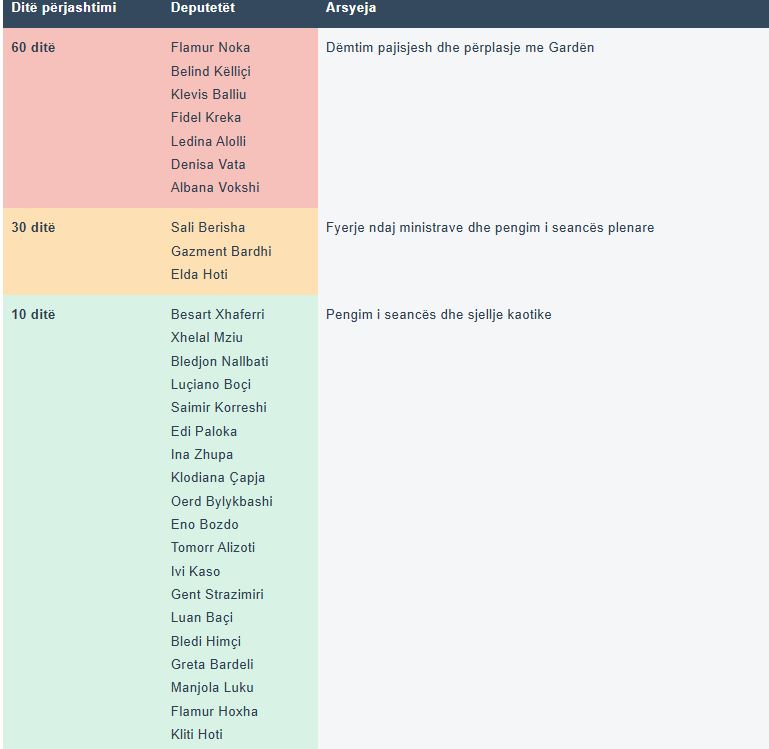Click the "Ditë përjashtimi" column header
Viewport: 769px width, 749px height.
[x=64, y=8]
